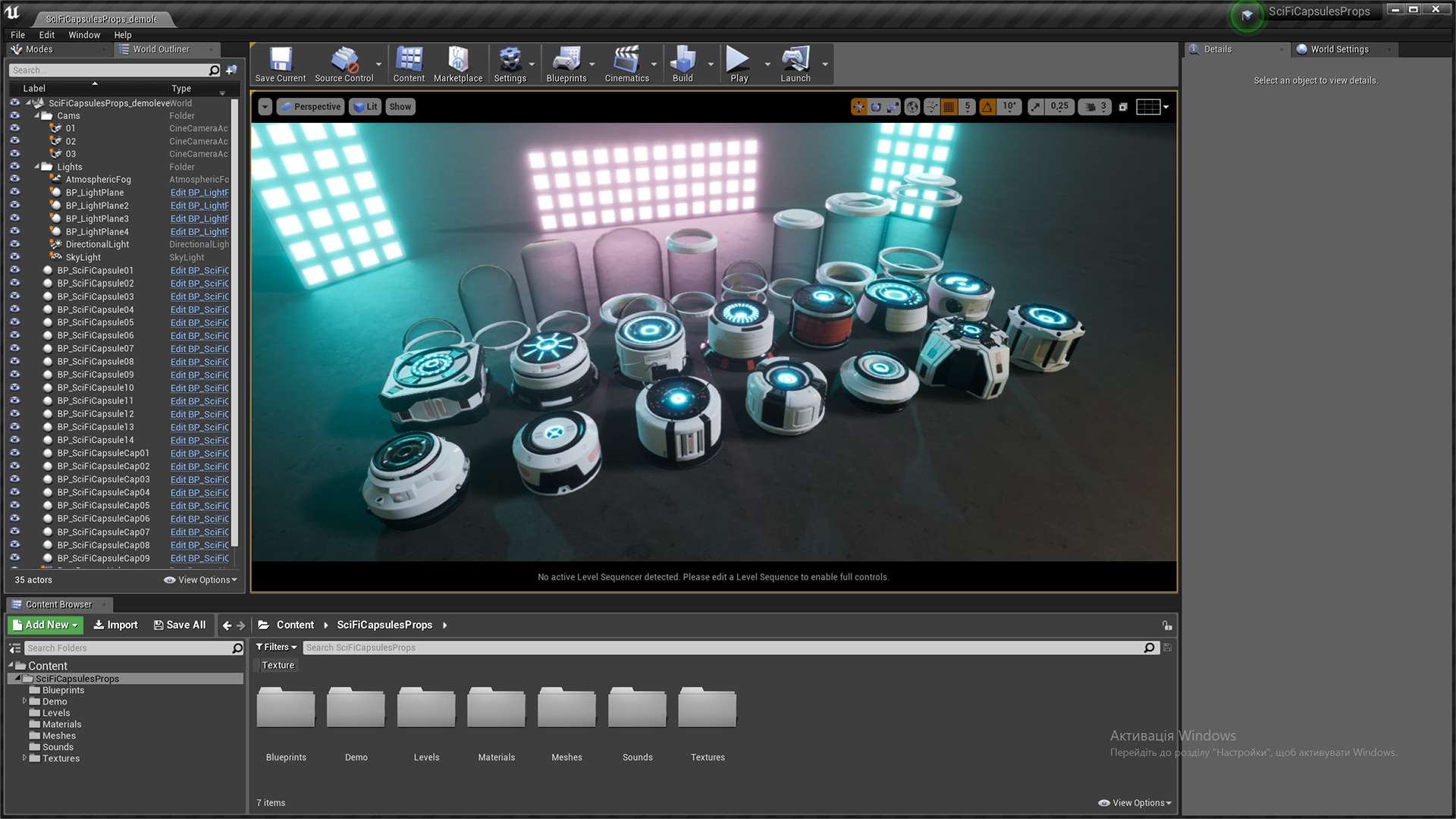This screenshot has width=1456, height=819.
Task: Toggle grid snapping in the viewport
Action: (x=949, y=107)
